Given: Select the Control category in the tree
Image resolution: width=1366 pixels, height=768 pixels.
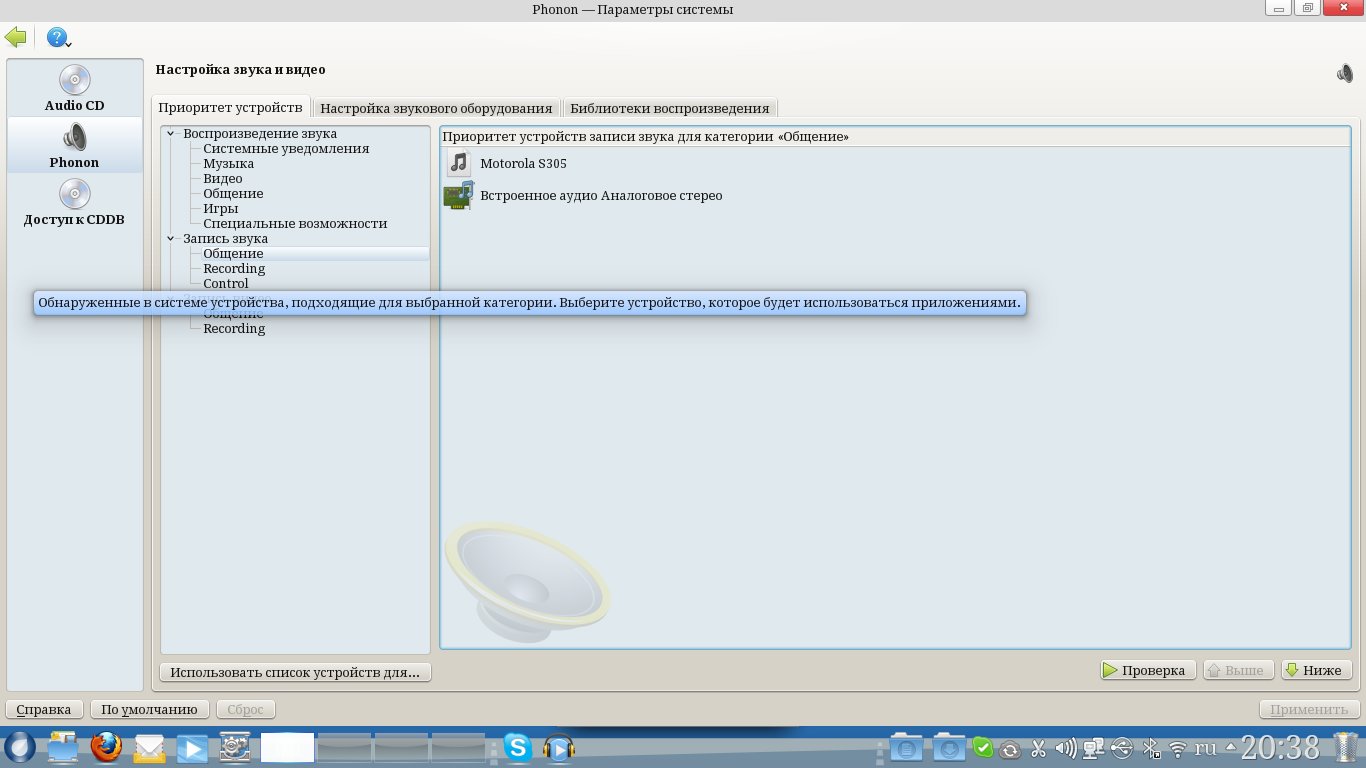Looking at the screenshot, I should click(x=226, y=283).
